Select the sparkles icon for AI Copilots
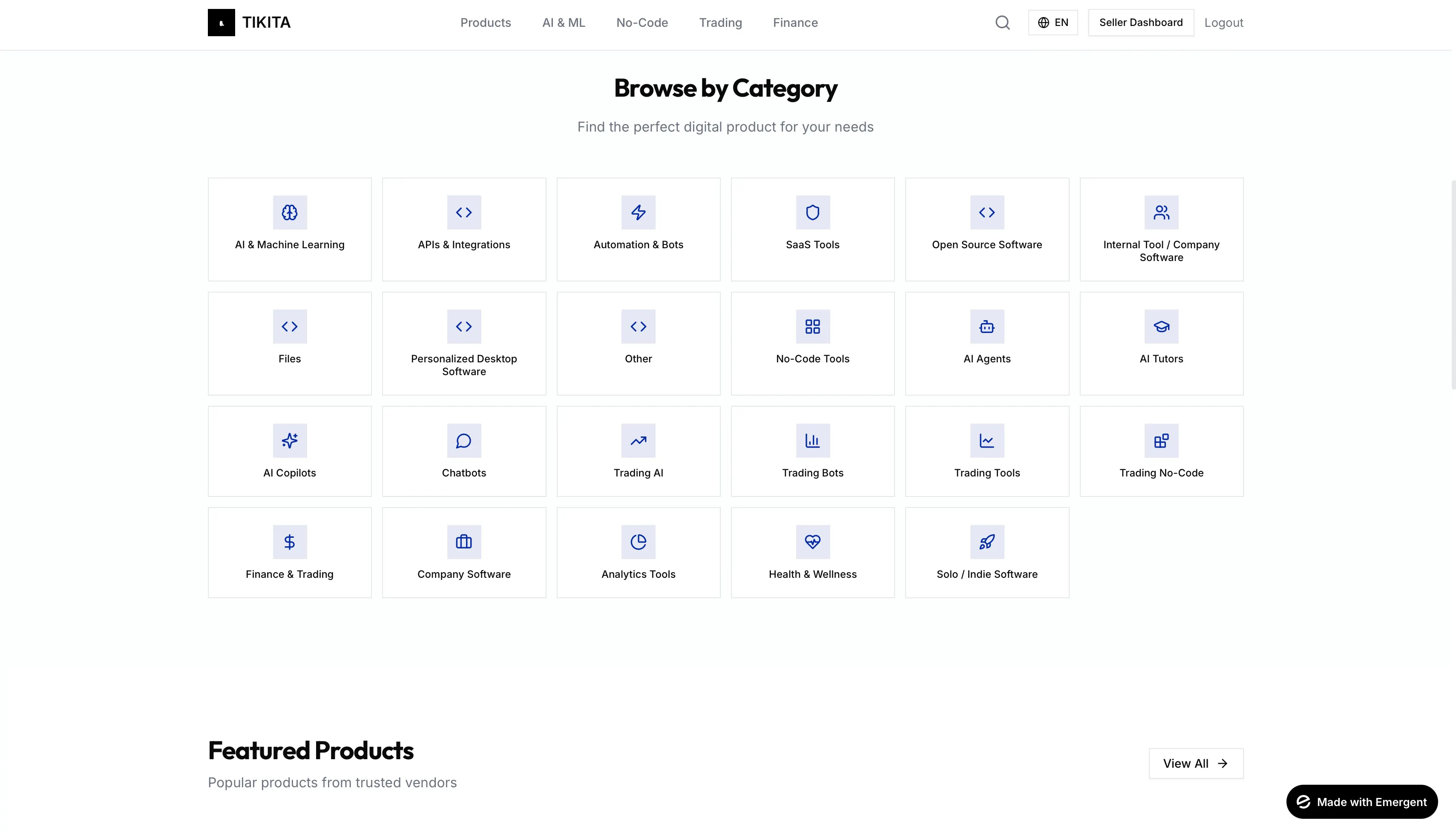Viewport: 1456px width, 832px height. 290,441
